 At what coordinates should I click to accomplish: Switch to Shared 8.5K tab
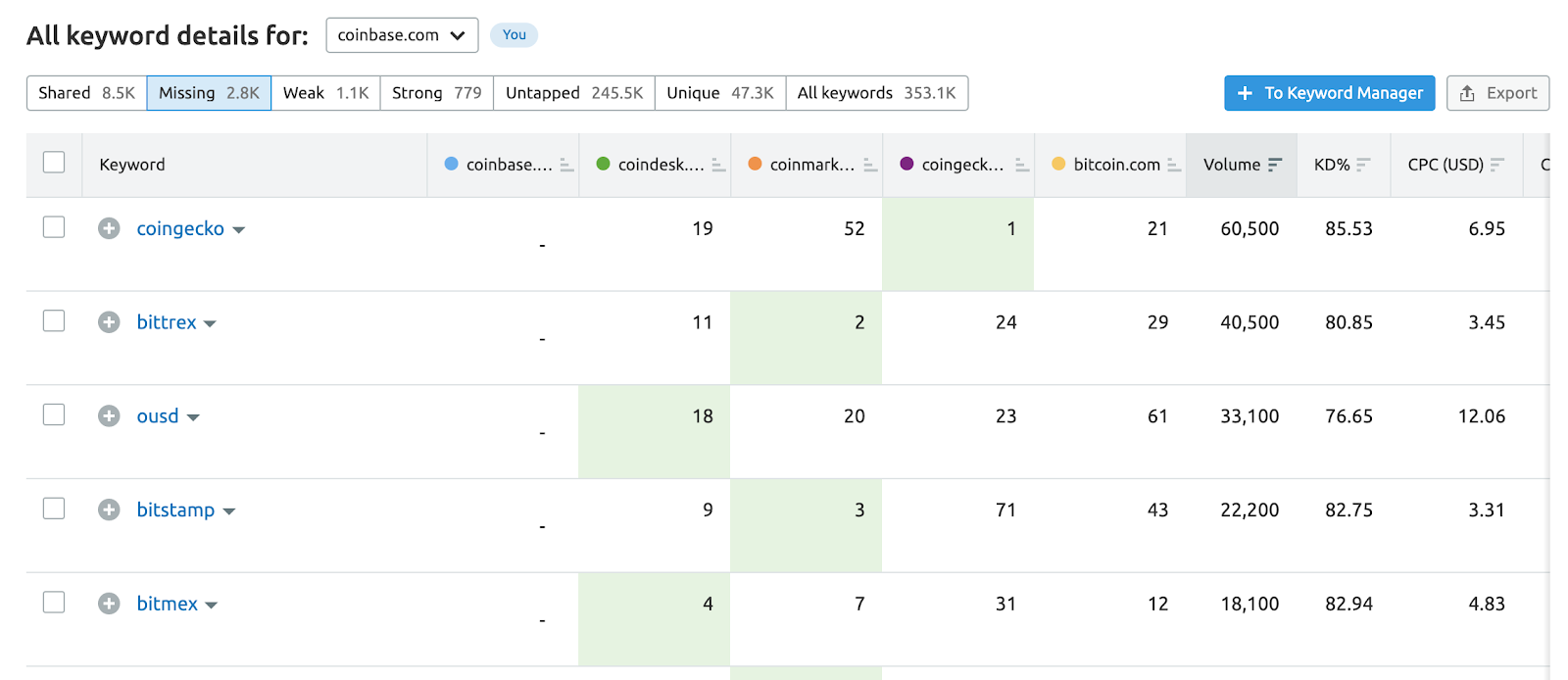pyautogui.click(x=87, y=93)
